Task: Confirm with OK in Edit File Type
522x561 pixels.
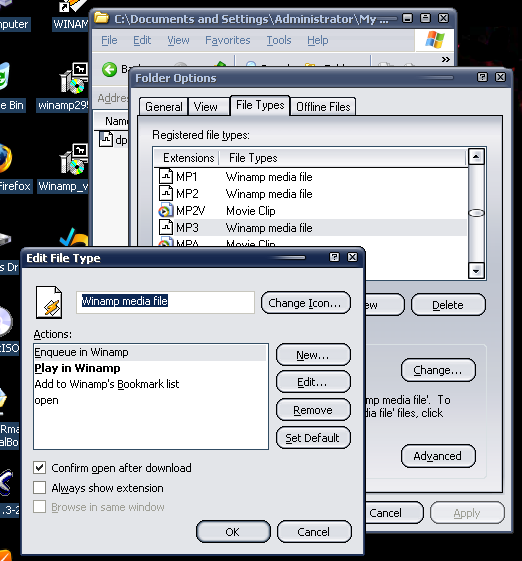Action: (233, 532)
